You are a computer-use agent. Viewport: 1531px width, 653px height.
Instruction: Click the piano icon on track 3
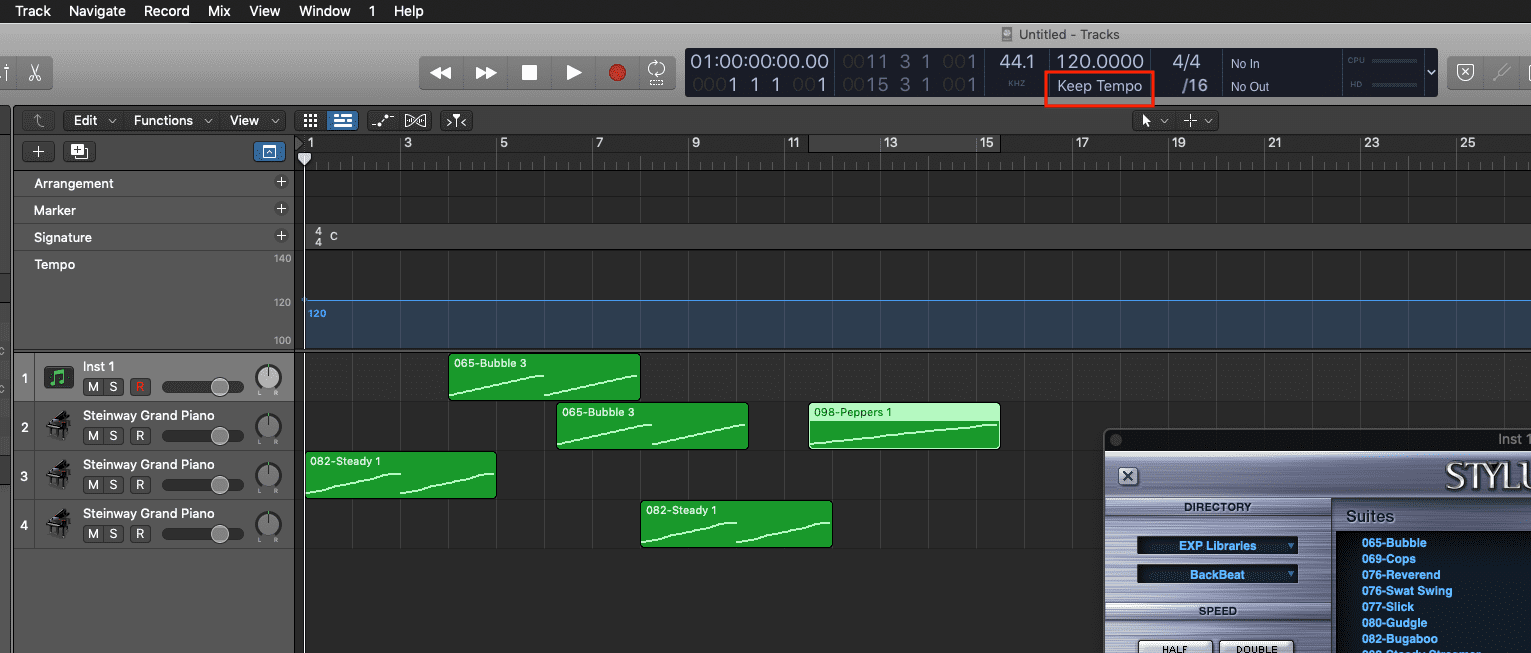pos(59,476)
